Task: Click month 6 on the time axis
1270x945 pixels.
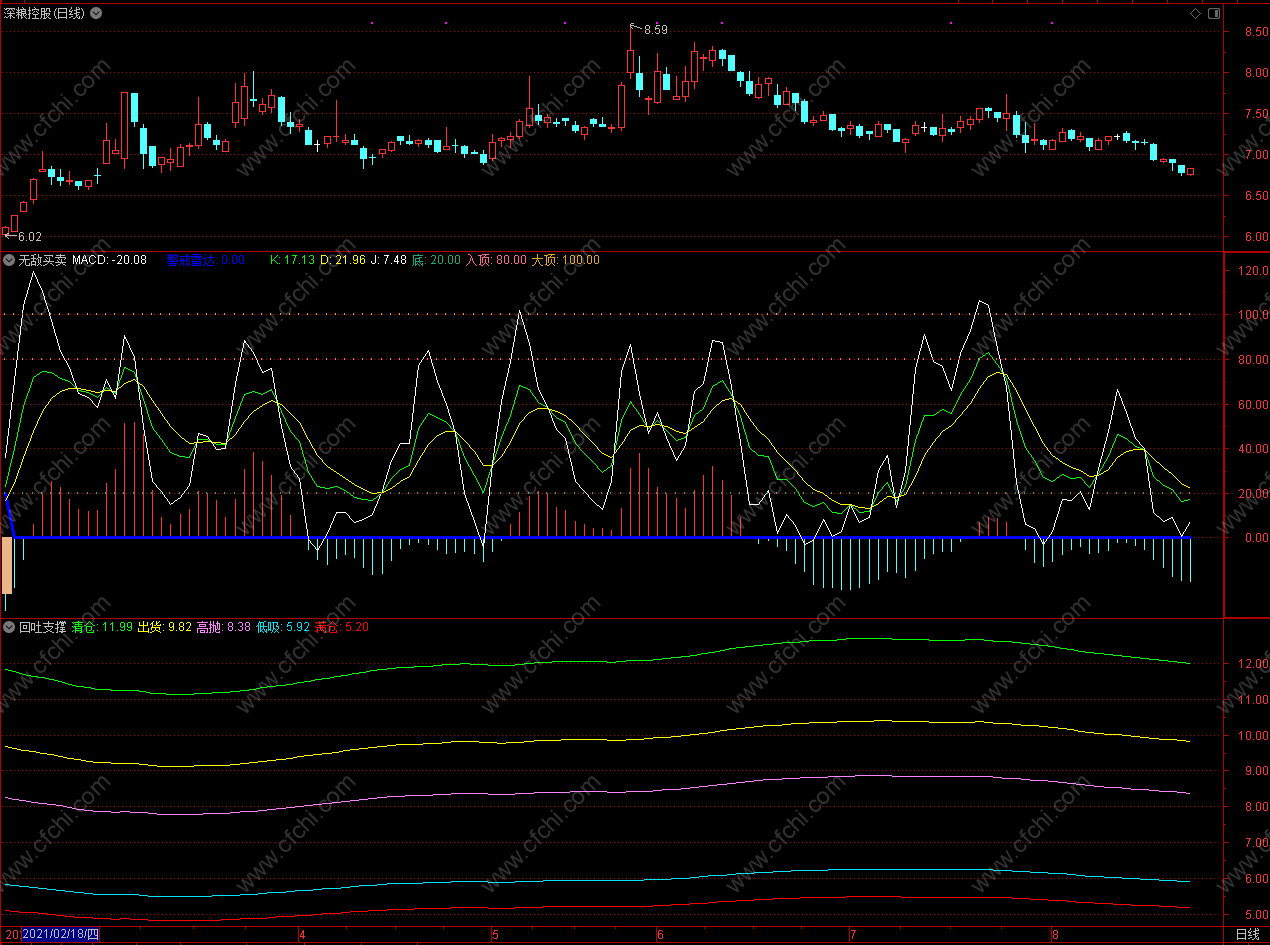Action: tap(660, 934)
